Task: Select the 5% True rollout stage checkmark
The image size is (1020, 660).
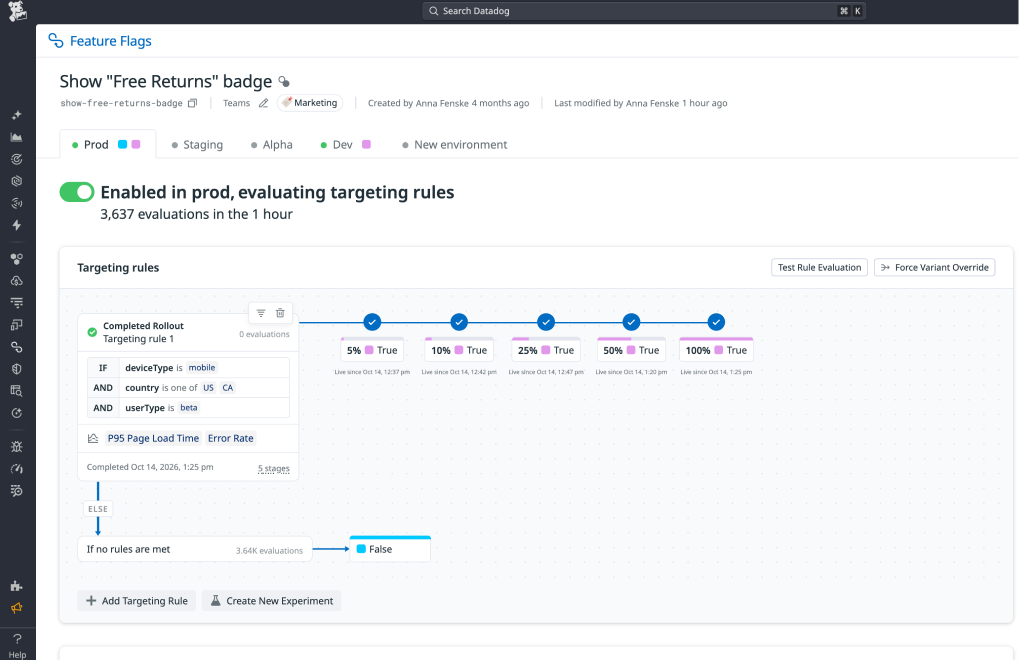Action: pyautogui.click(x=372, y=322)
